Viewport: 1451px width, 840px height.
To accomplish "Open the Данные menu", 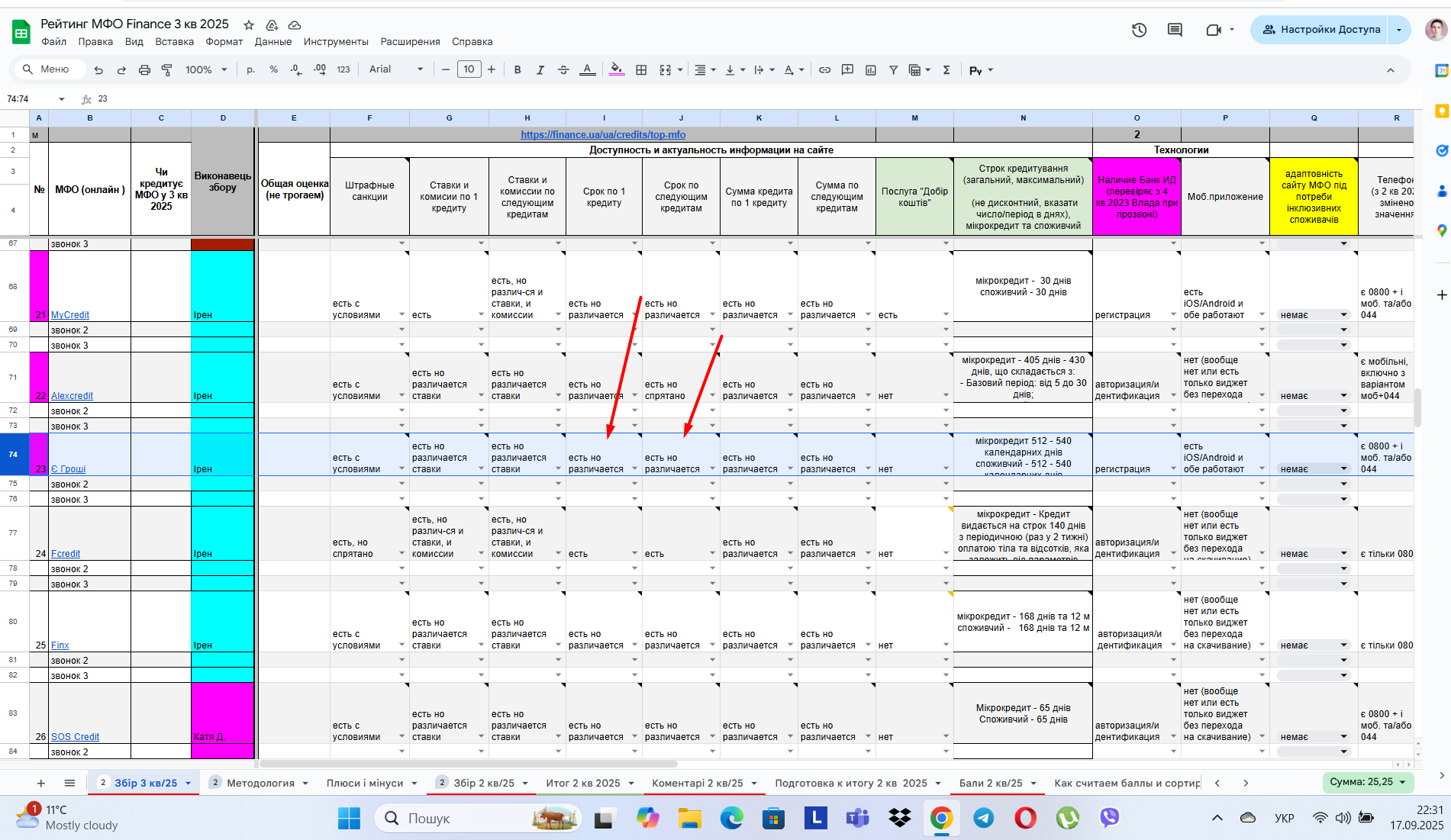I will click(273, 42).
